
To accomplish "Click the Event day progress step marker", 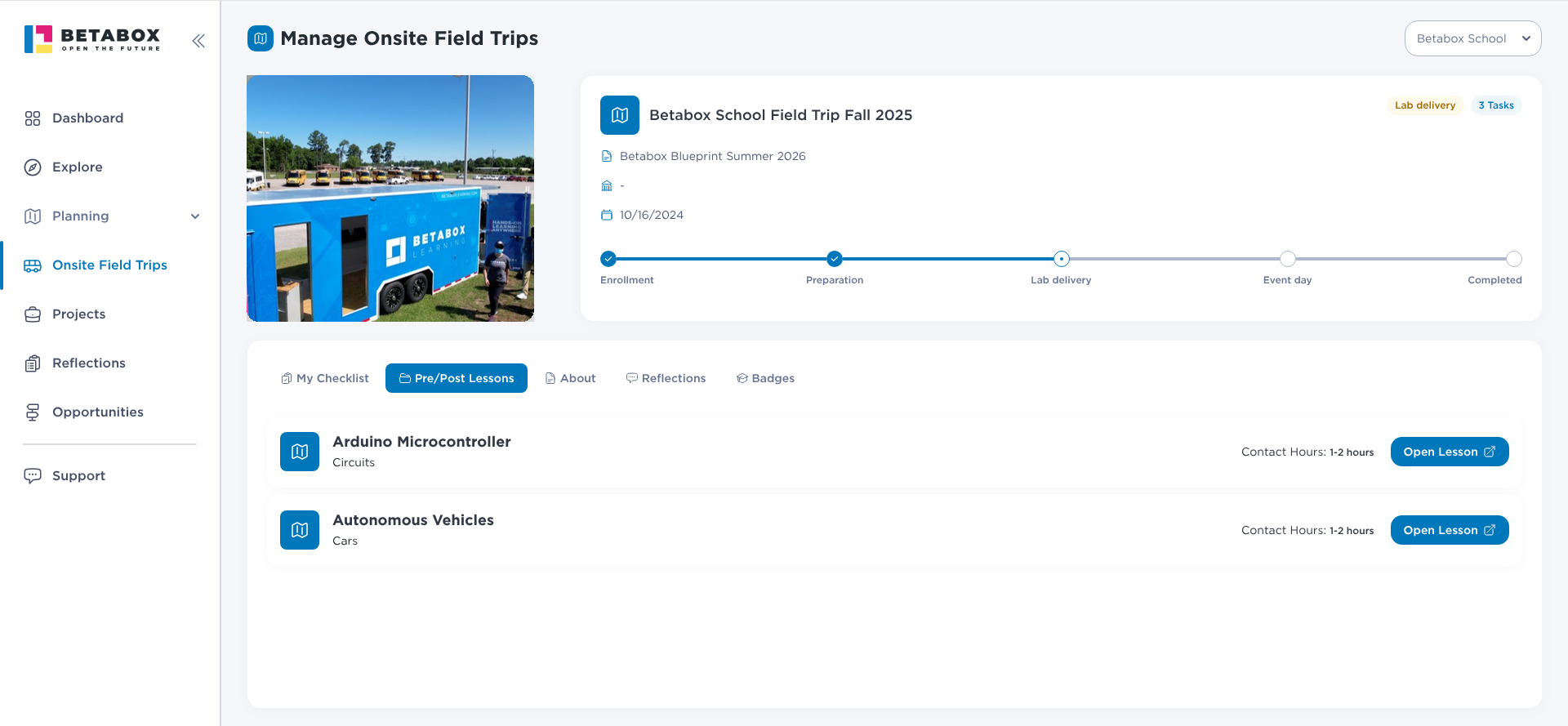I will point(1288,259).
